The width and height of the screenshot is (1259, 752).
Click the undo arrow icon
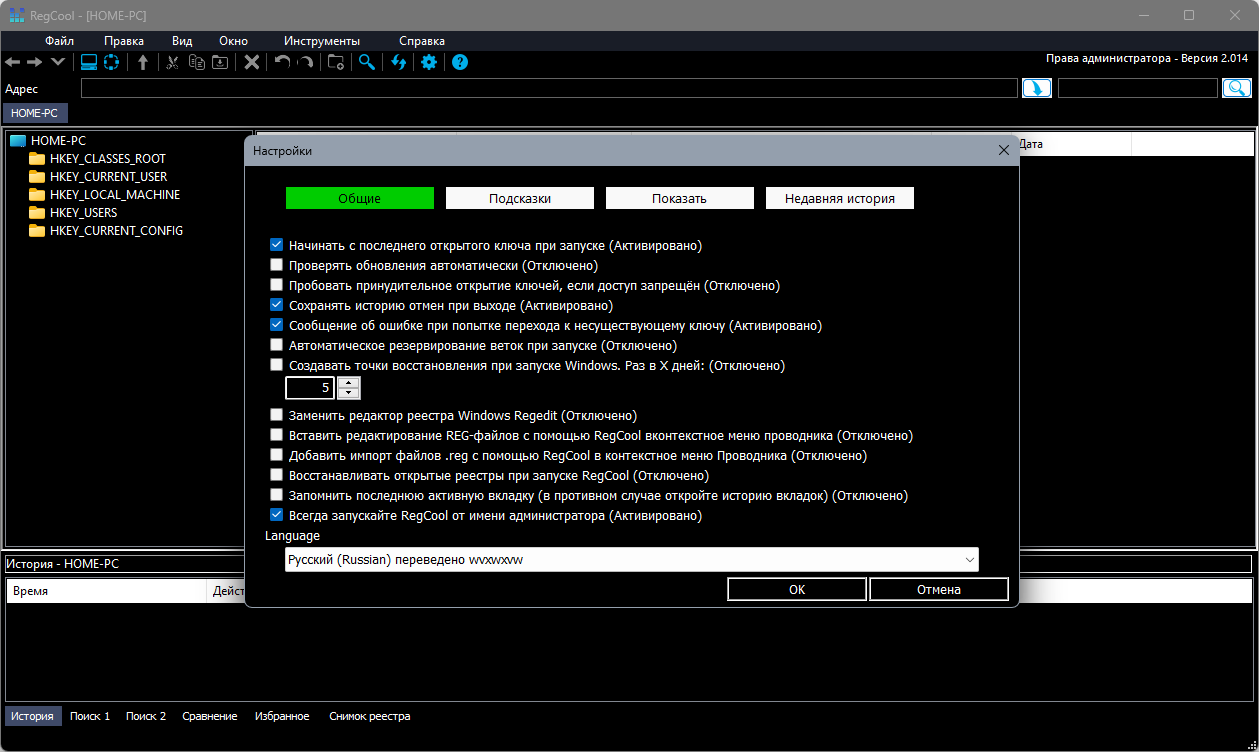point(282,62)
